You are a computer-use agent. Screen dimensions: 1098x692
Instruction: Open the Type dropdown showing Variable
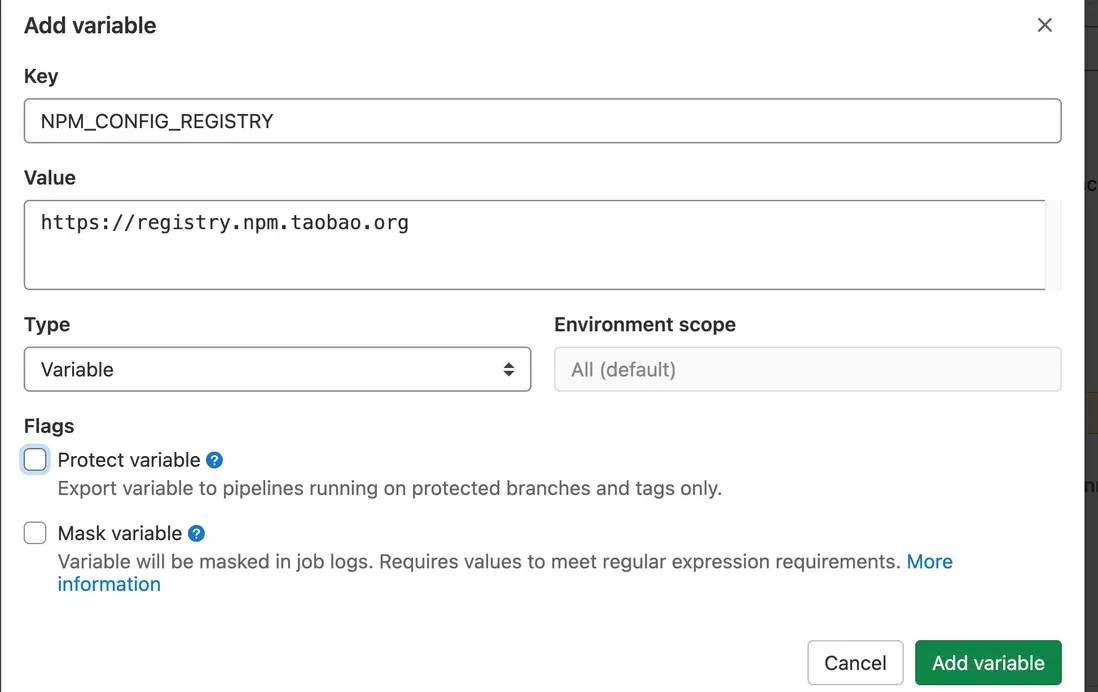click(x=277, y=369)
